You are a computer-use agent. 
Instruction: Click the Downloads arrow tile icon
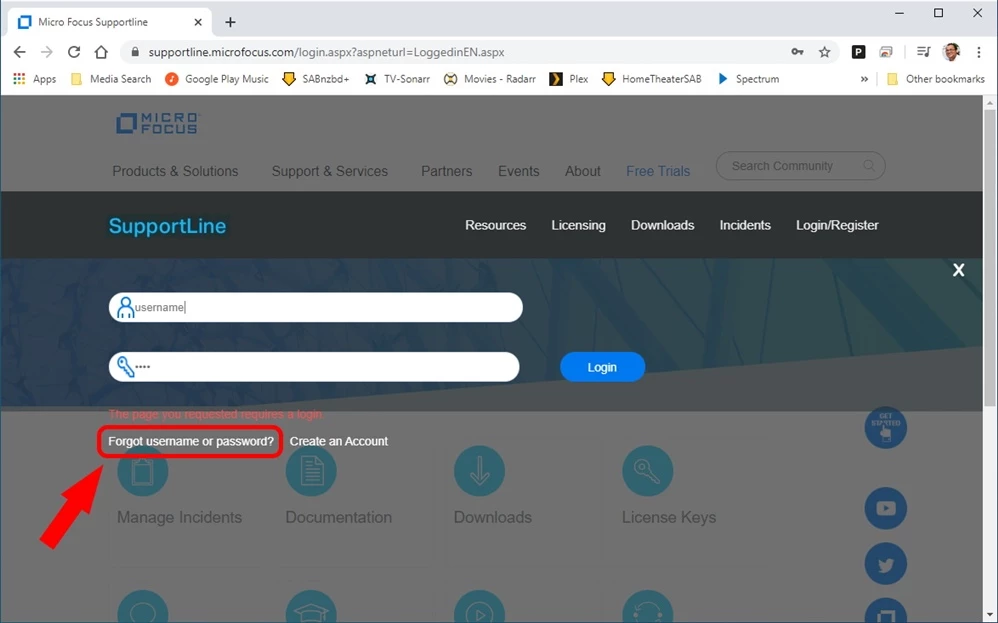[x=479, y=471]
